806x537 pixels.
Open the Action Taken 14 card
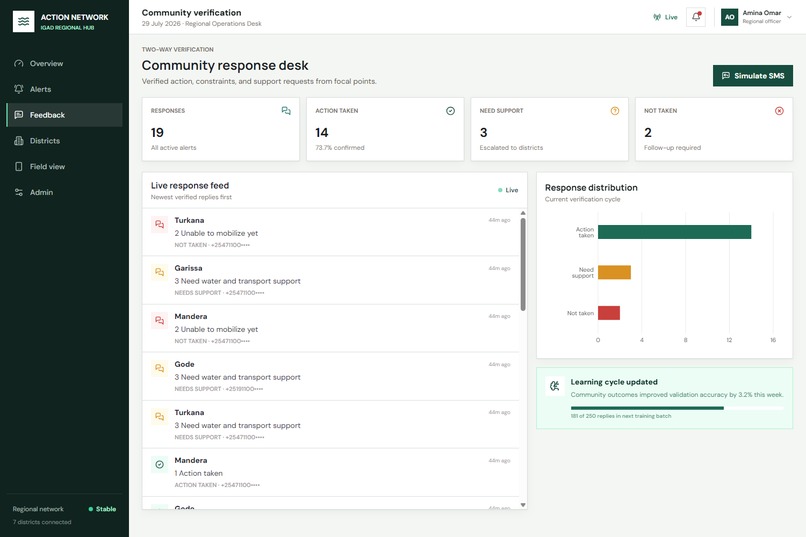coord(385,129)
